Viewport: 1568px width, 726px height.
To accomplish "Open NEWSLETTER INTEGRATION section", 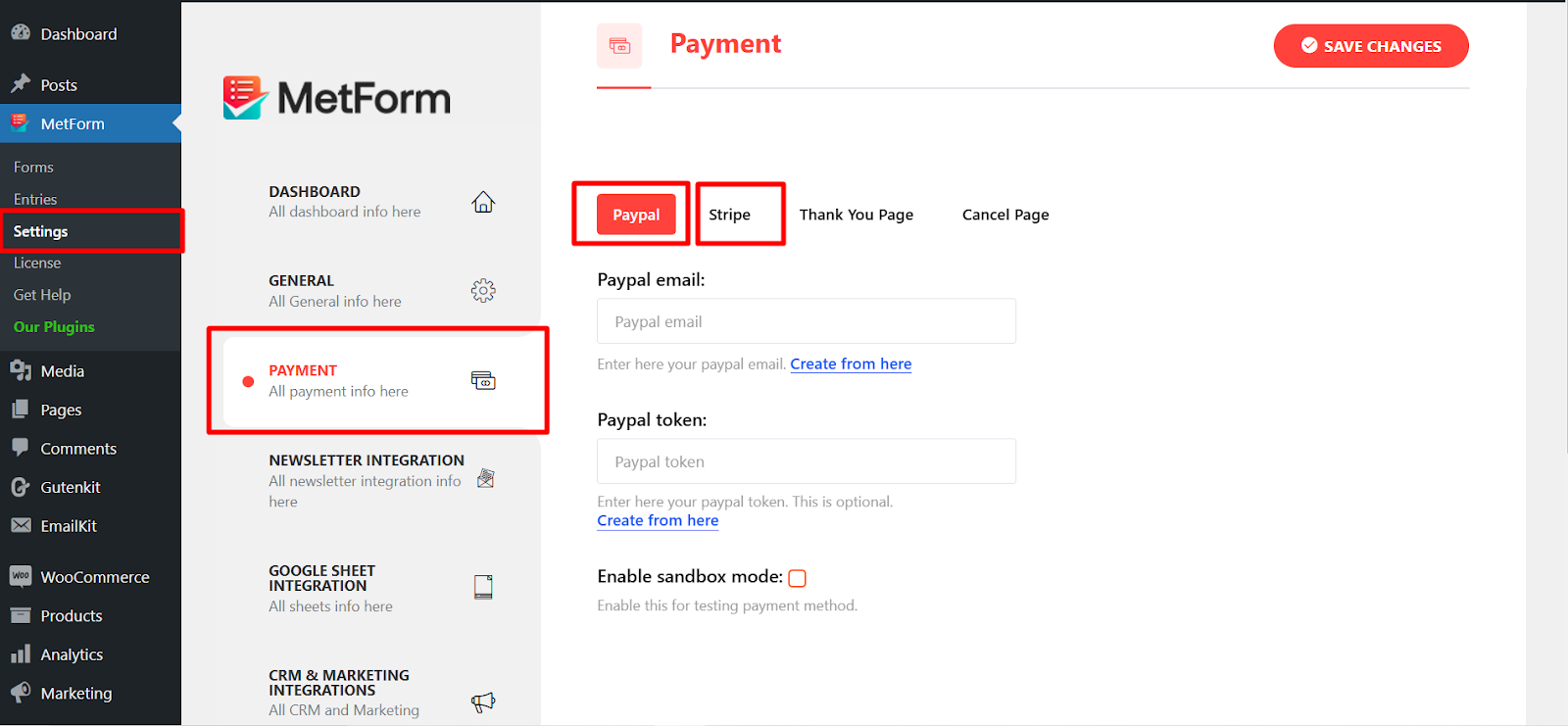I will coord(382,480).
